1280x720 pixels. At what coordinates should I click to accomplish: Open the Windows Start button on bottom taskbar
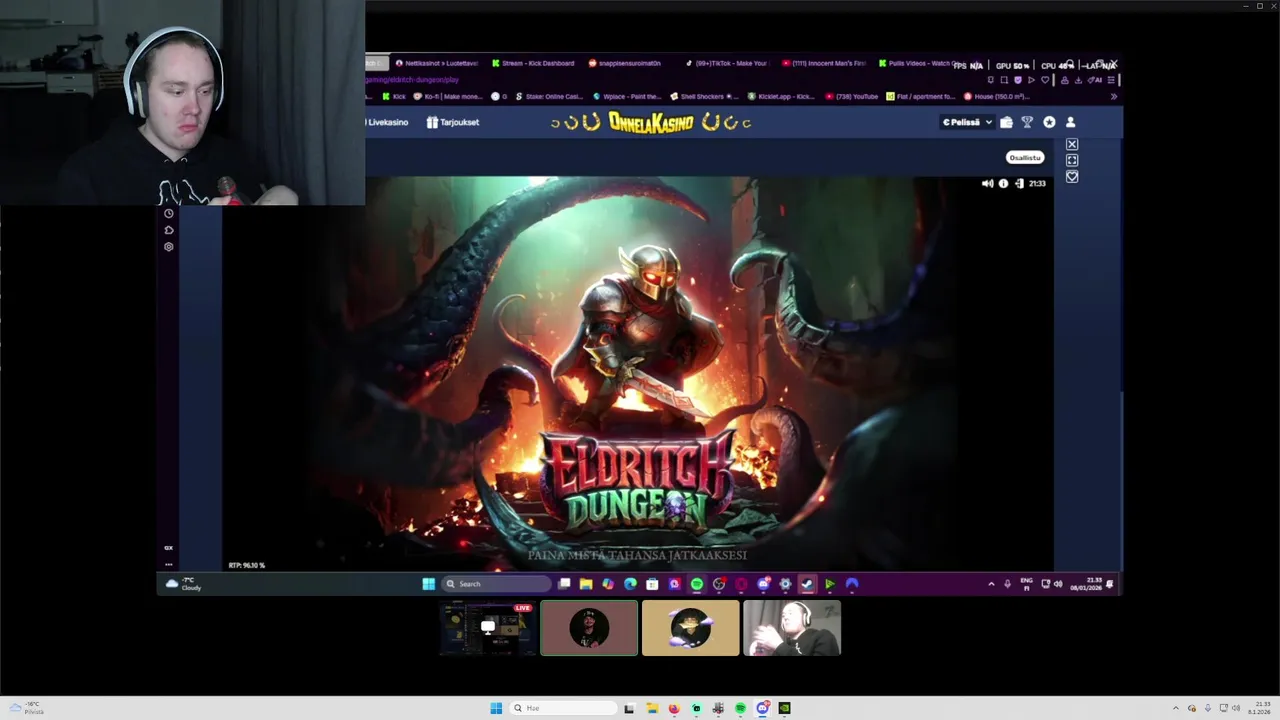pyautogui.click(x=496, y=708)
